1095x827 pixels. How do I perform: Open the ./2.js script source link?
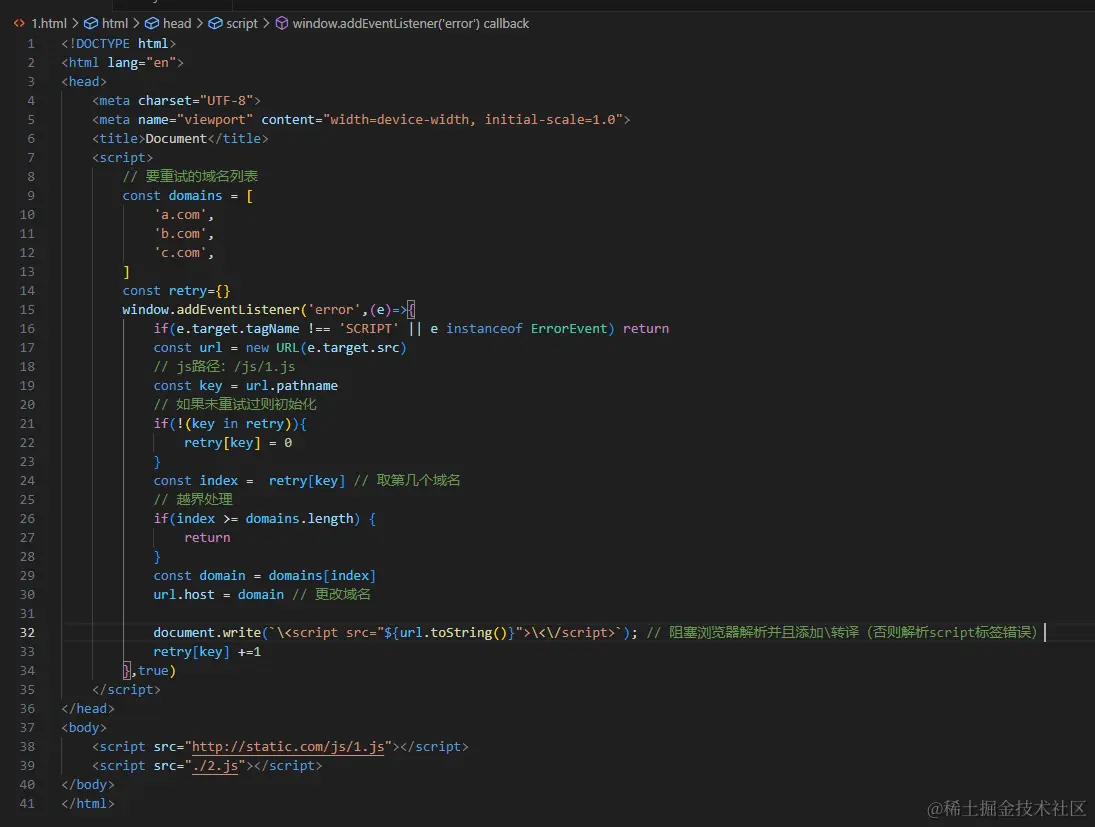[215, 766]
